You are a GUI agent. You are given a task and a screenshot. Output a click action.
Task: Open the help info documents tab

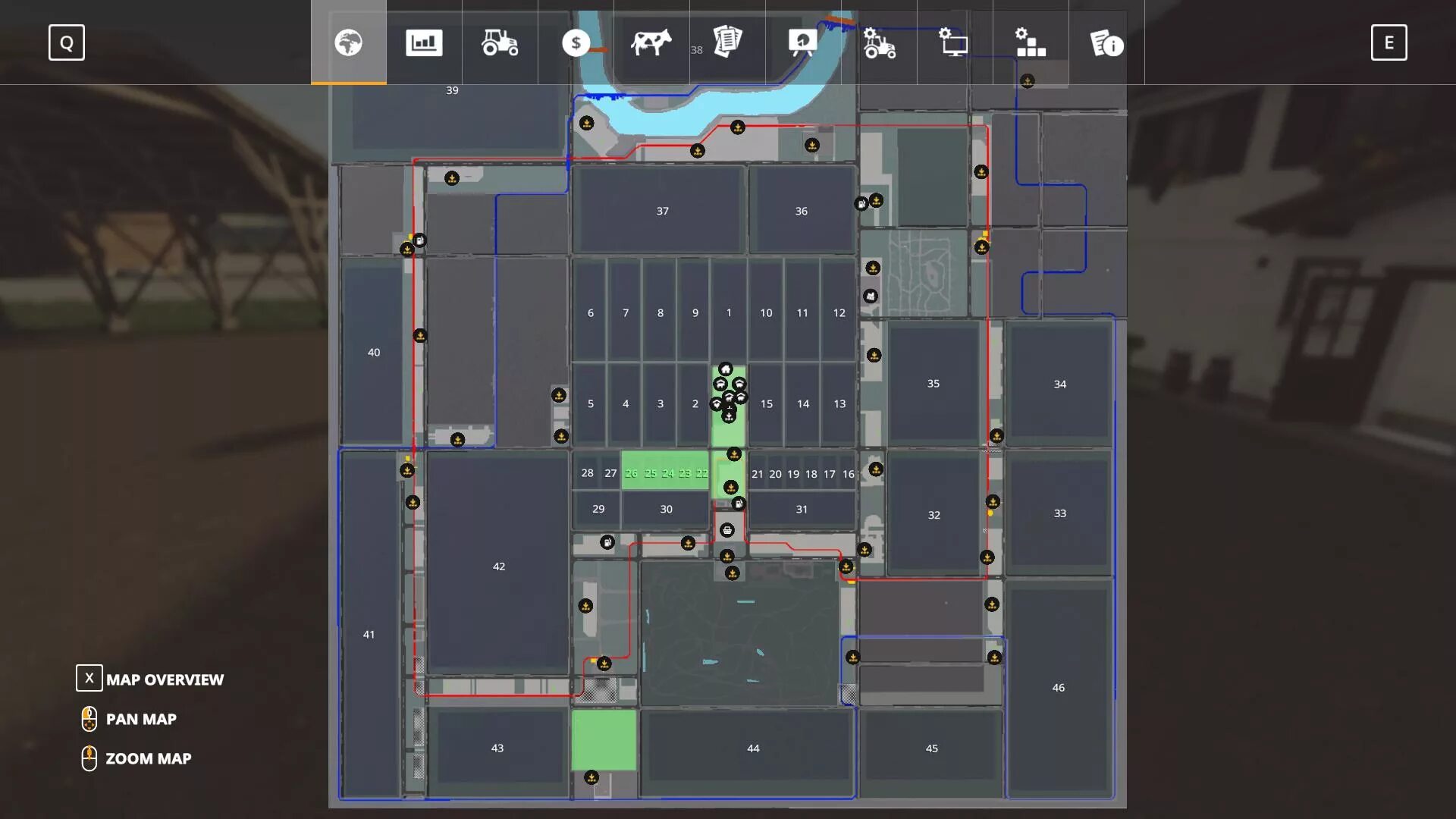[1106, 42]
